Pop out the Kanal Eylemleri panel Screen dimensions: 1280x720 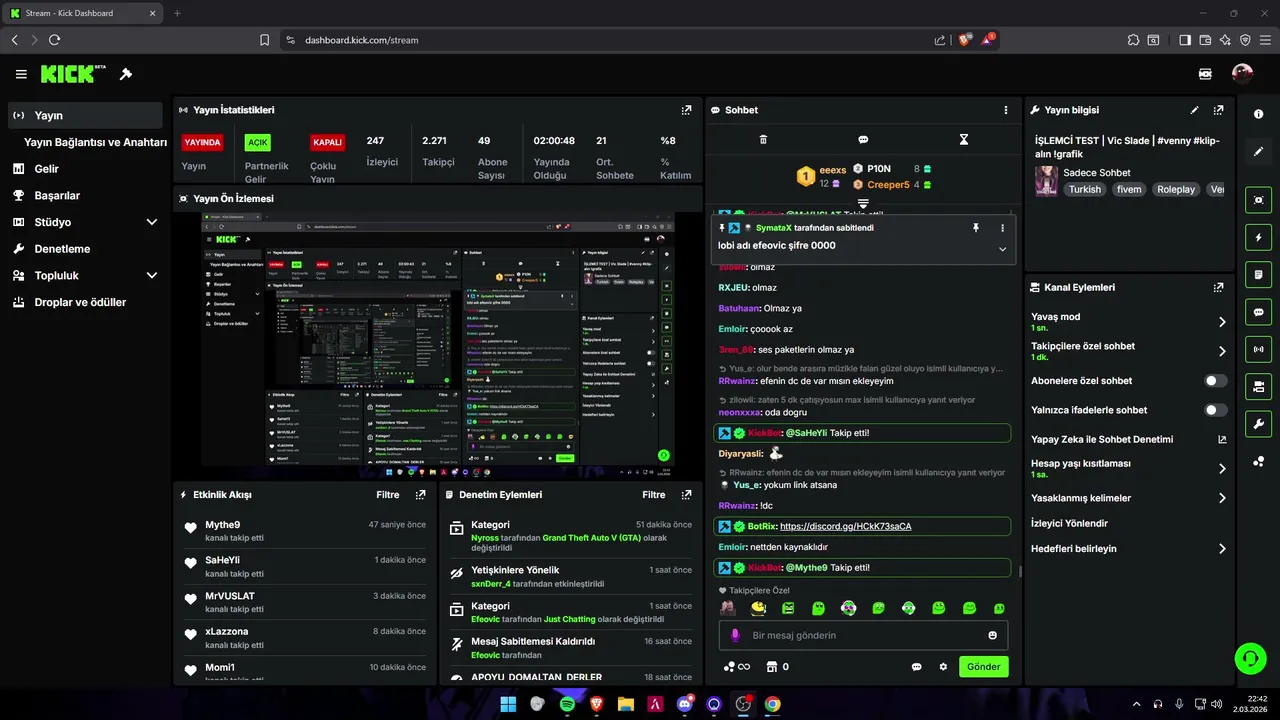coord(1218,287)
